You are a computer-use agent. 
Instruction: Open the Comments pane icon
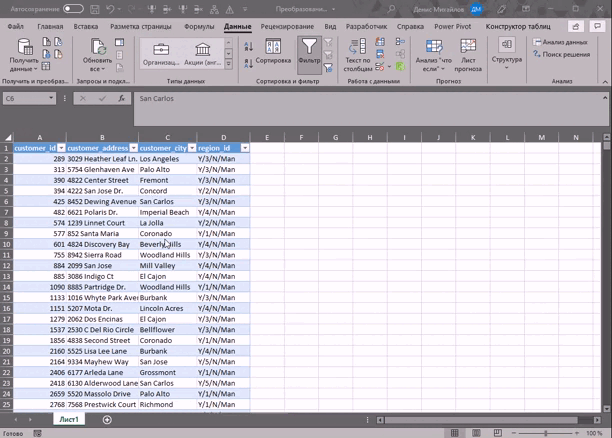(x=597, y=26)
